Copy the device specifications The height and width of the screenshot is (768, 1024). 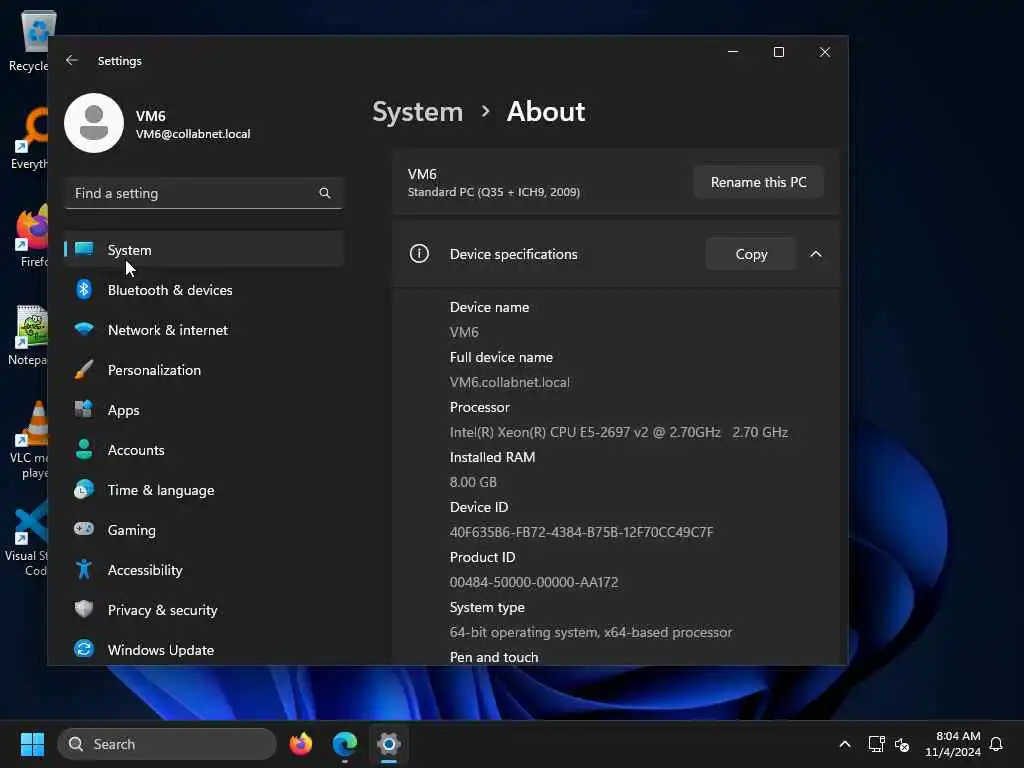[751, 254]
